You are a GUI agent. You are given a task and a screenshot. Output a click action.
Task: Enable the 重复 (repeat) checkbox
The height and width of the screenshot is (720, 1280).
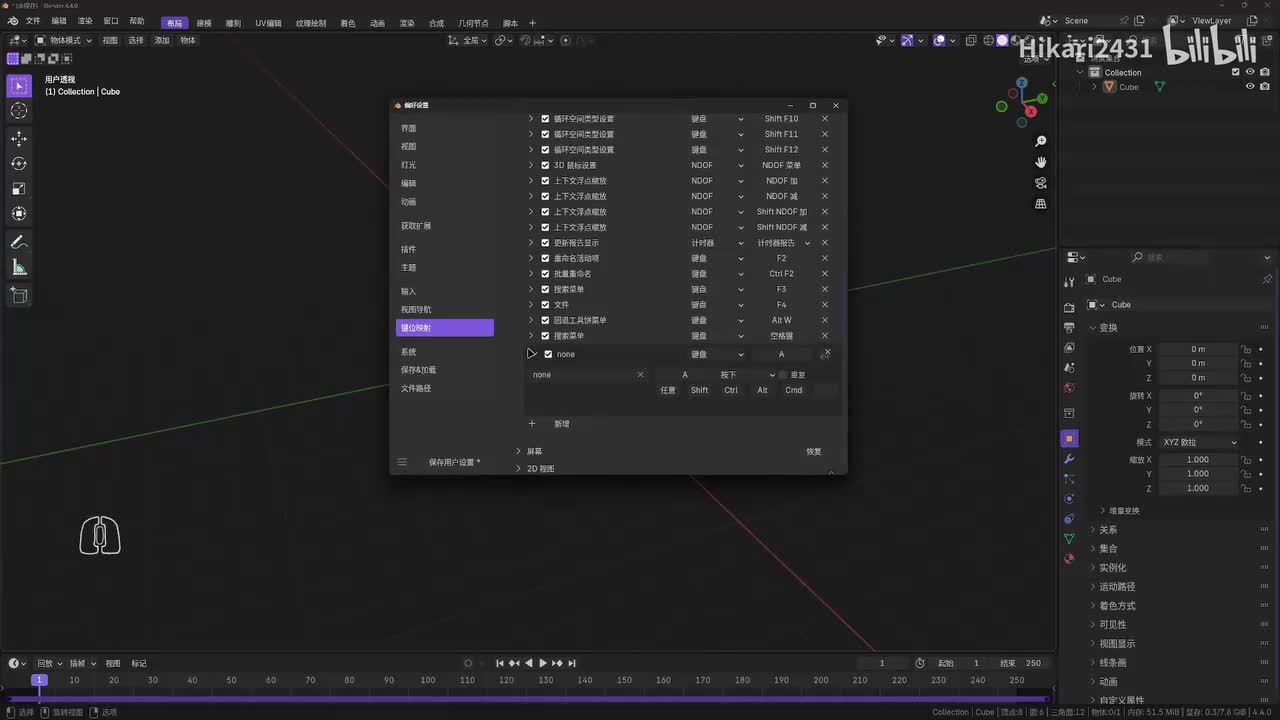pos(783,375)
